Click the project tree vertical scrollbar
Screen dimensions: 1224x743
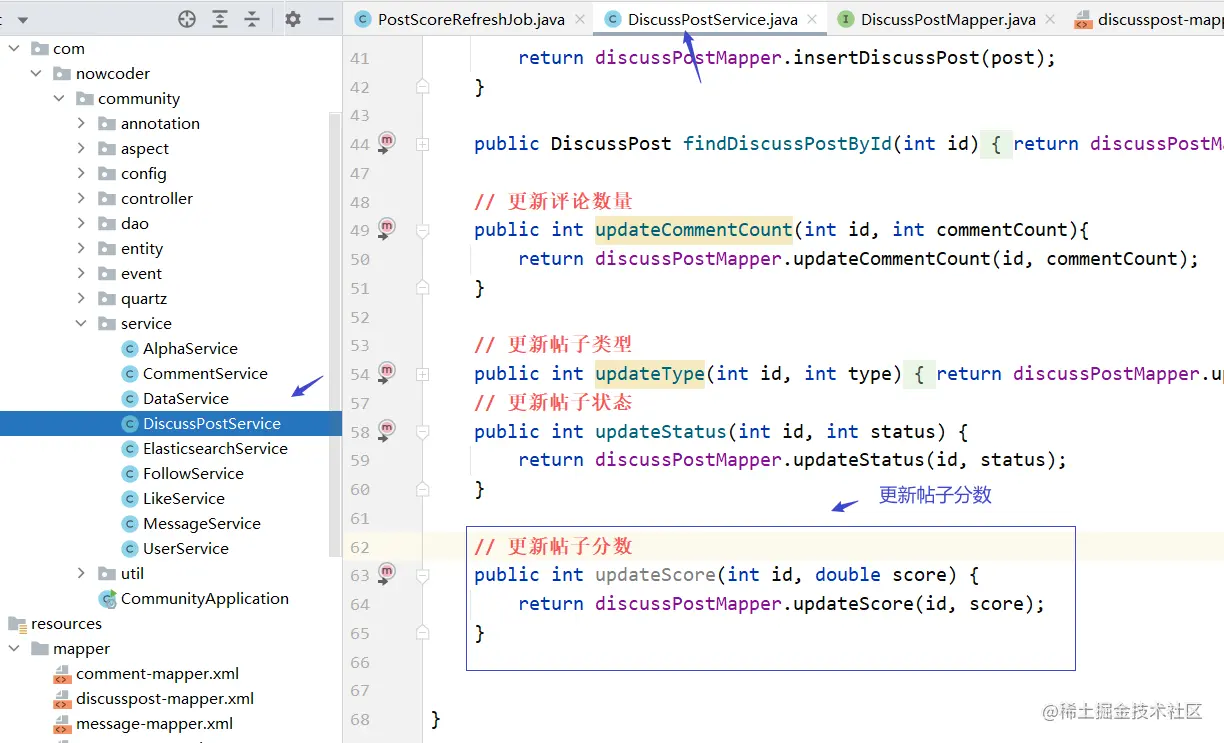[335, 333]
